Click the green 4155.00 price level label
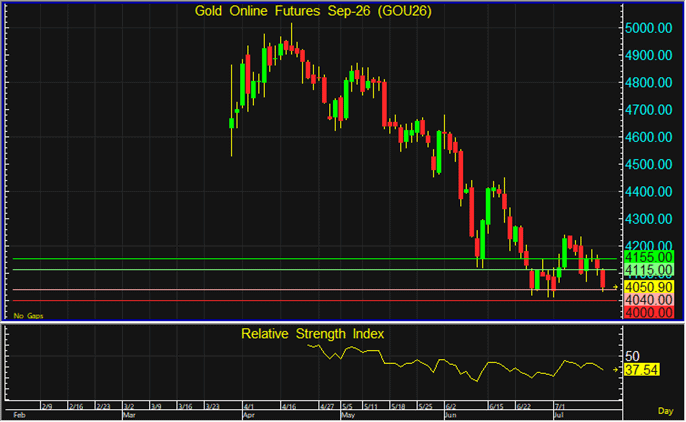The image size is (686, 422). (648, 257)
